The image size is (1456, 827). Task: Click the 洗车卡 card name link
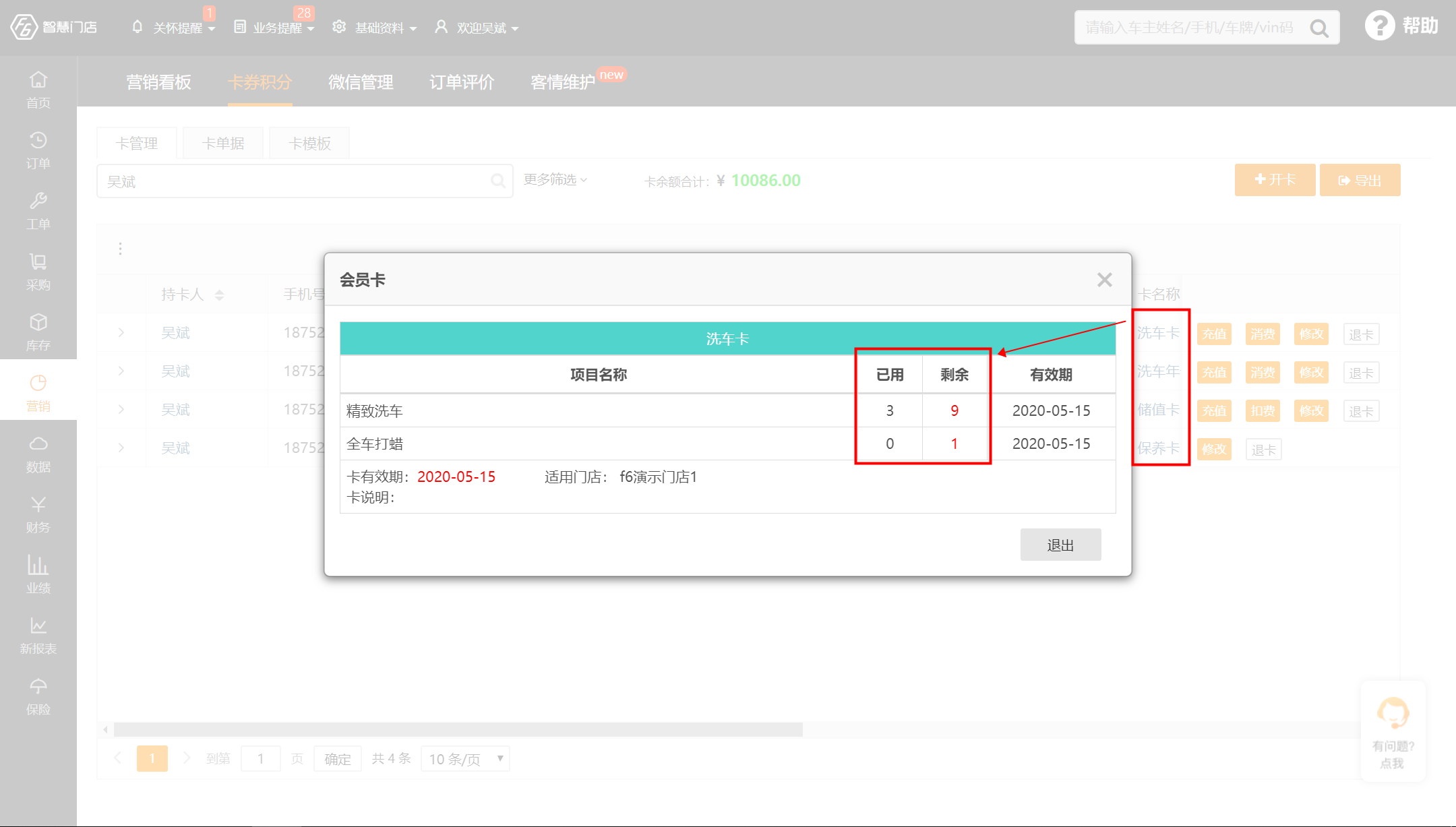tap(1158, 332)
